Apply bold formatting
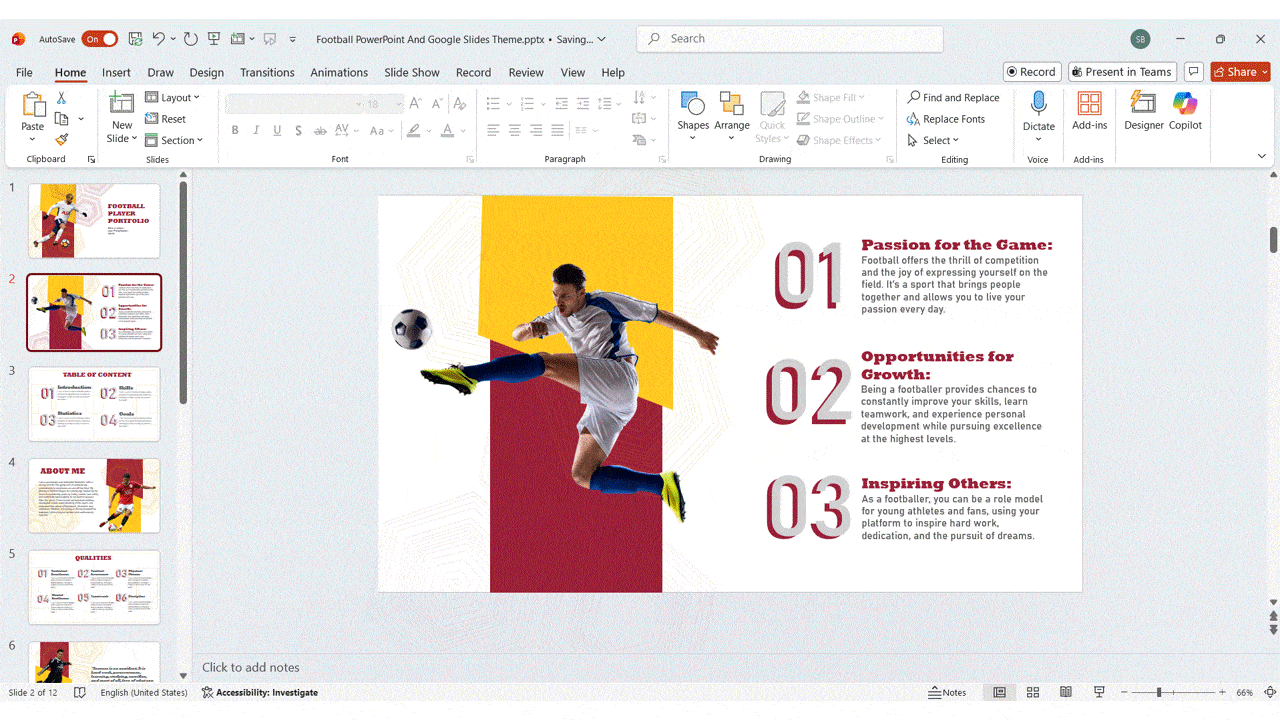 pyautogui.click(x=235, y=130)
